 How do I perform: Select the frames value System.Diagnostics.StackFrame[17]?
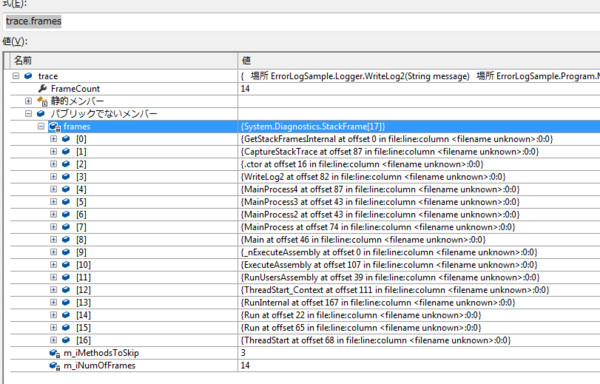pos(313,127)
